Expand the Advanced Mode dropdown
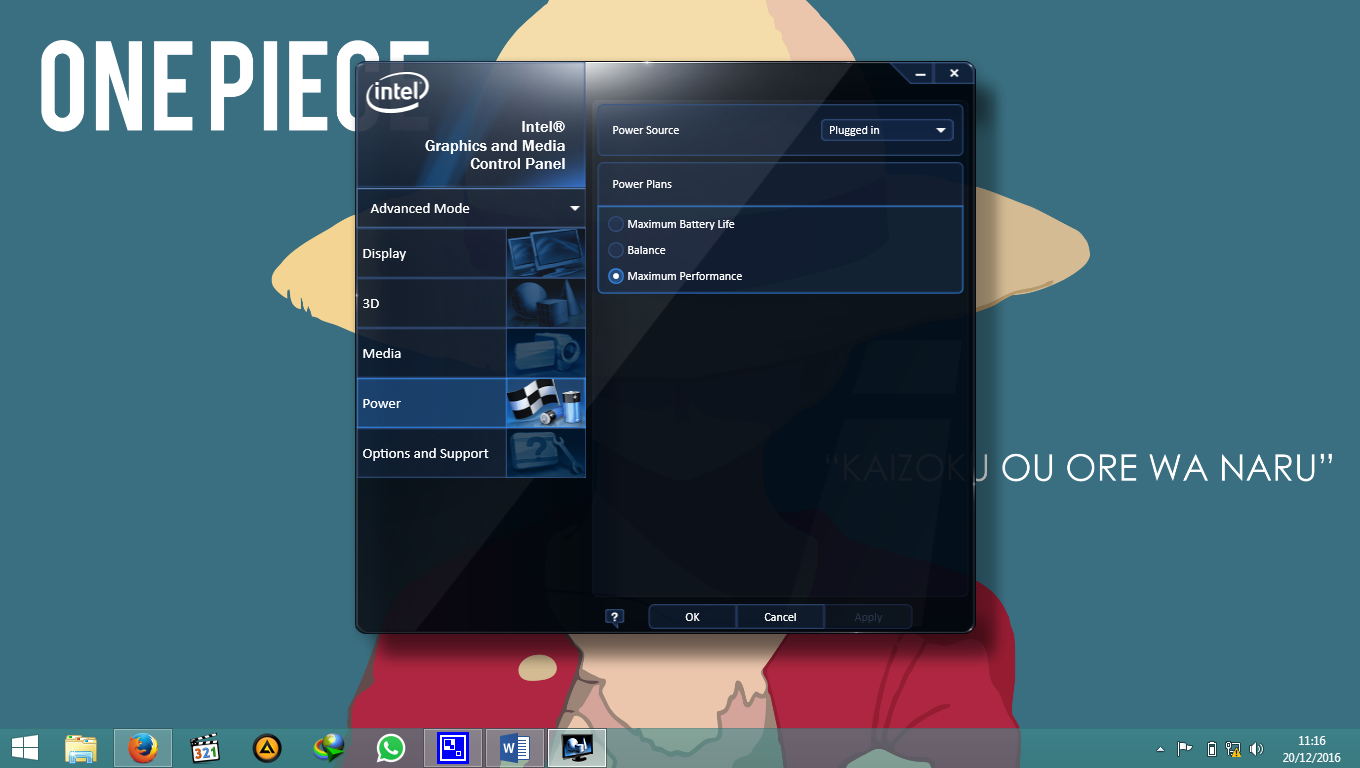Image resolution: width=1360 pixels, height=768 pixels. [x=471, y=208]
